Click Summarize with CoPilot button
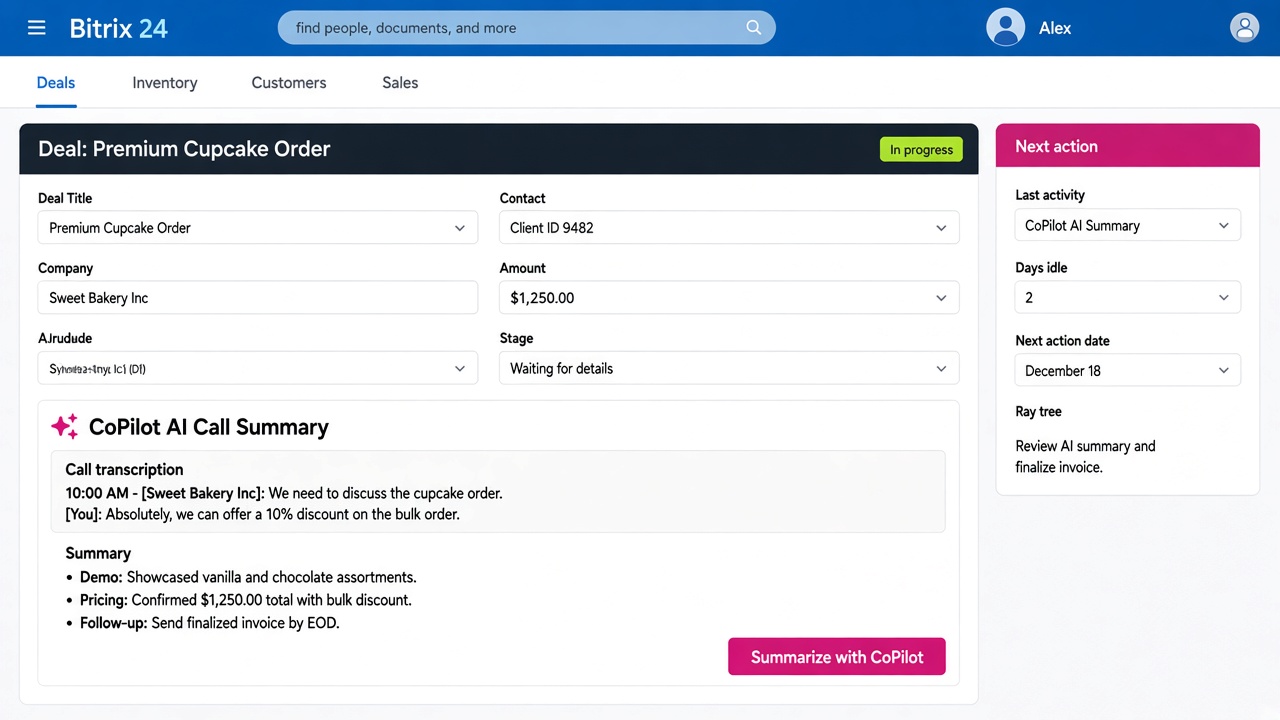 tap(837, 657)
